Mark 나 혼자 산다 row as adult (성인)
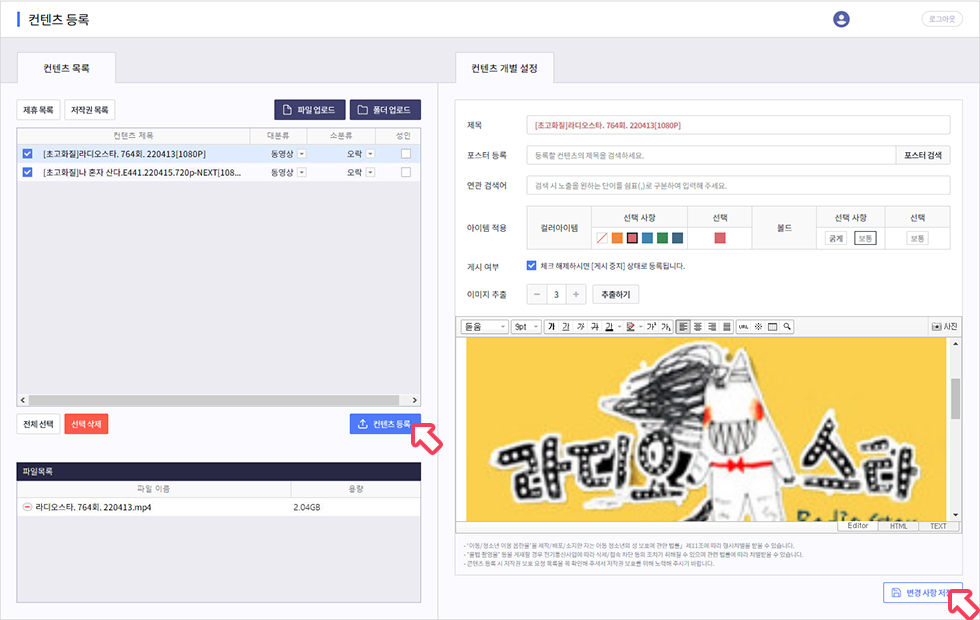Viewport: 980px width, 620px height. pyautogui.click(x=406, y=172)
